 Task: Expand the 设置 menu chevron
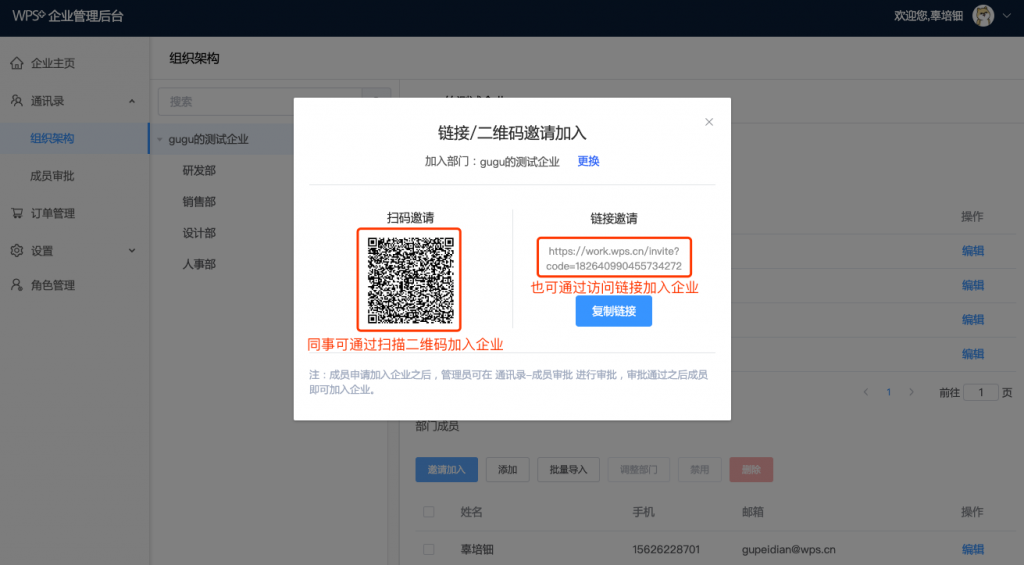click(132, 250)
